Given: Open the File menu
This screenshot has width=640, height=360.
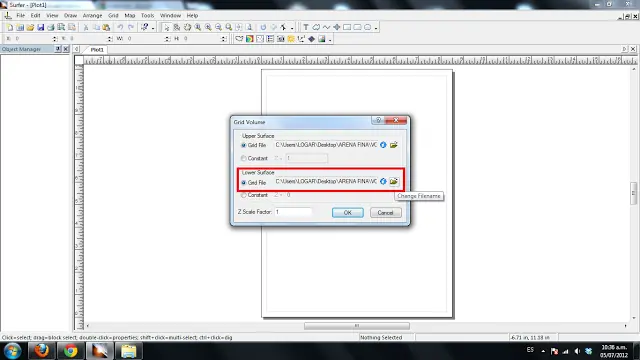Looking at the screenshot, I should pyautogui.click(x=21, y=16).
